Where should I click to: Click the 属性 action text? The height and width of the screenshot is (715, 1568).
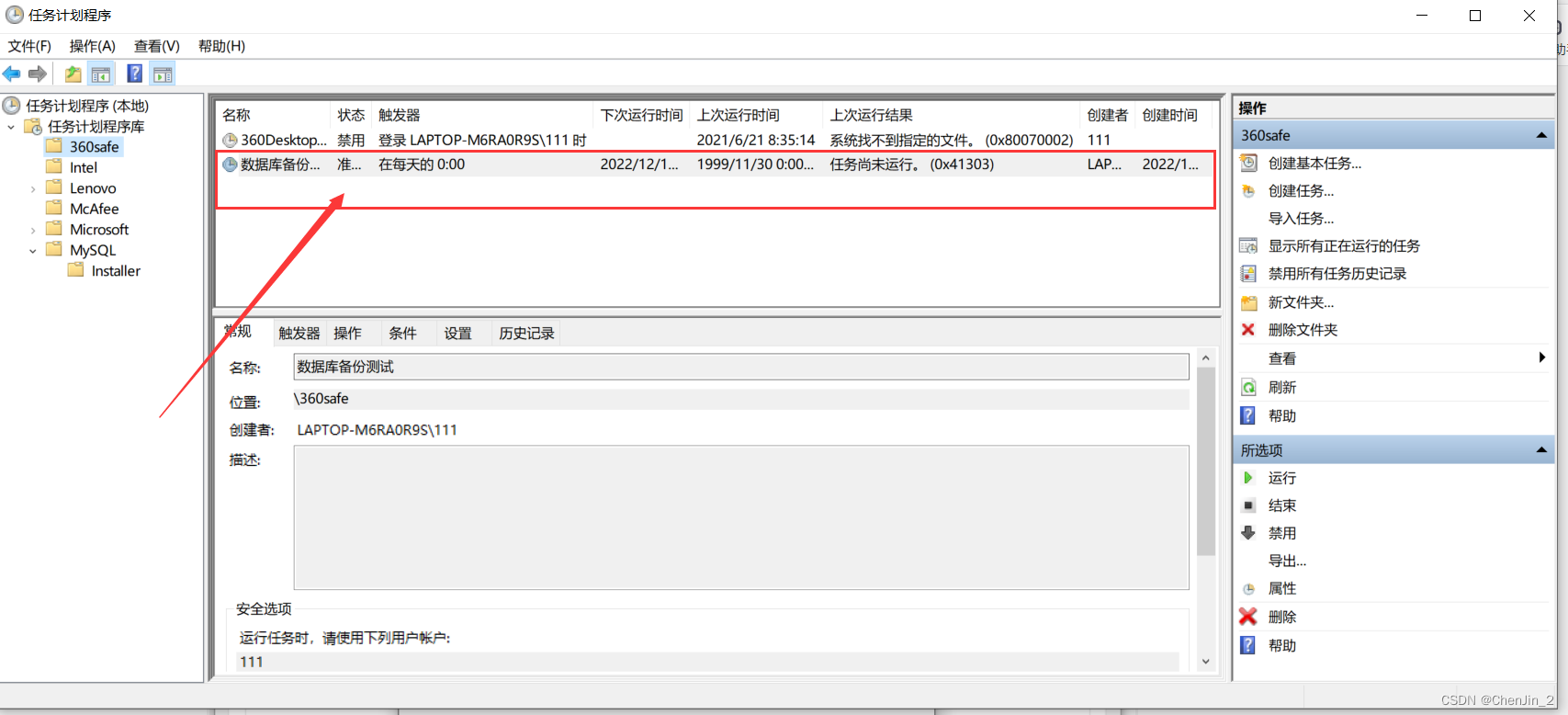click(x=1282, y=589)
